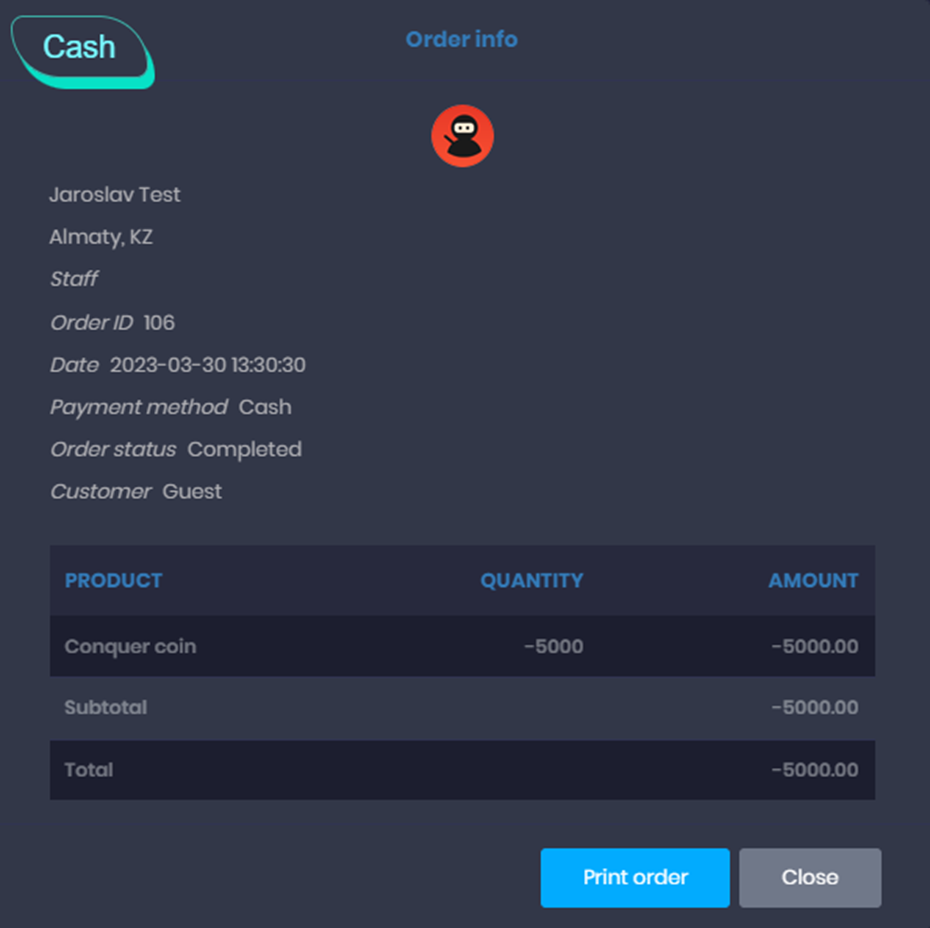Click the Staff label

[73, 279]
